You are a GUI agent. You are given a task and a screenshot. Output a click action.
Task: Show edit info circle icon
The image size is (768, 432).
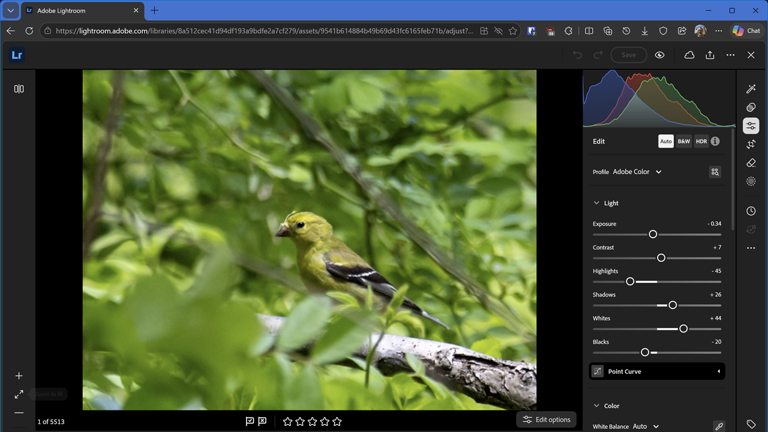click(x=715, y=141)
